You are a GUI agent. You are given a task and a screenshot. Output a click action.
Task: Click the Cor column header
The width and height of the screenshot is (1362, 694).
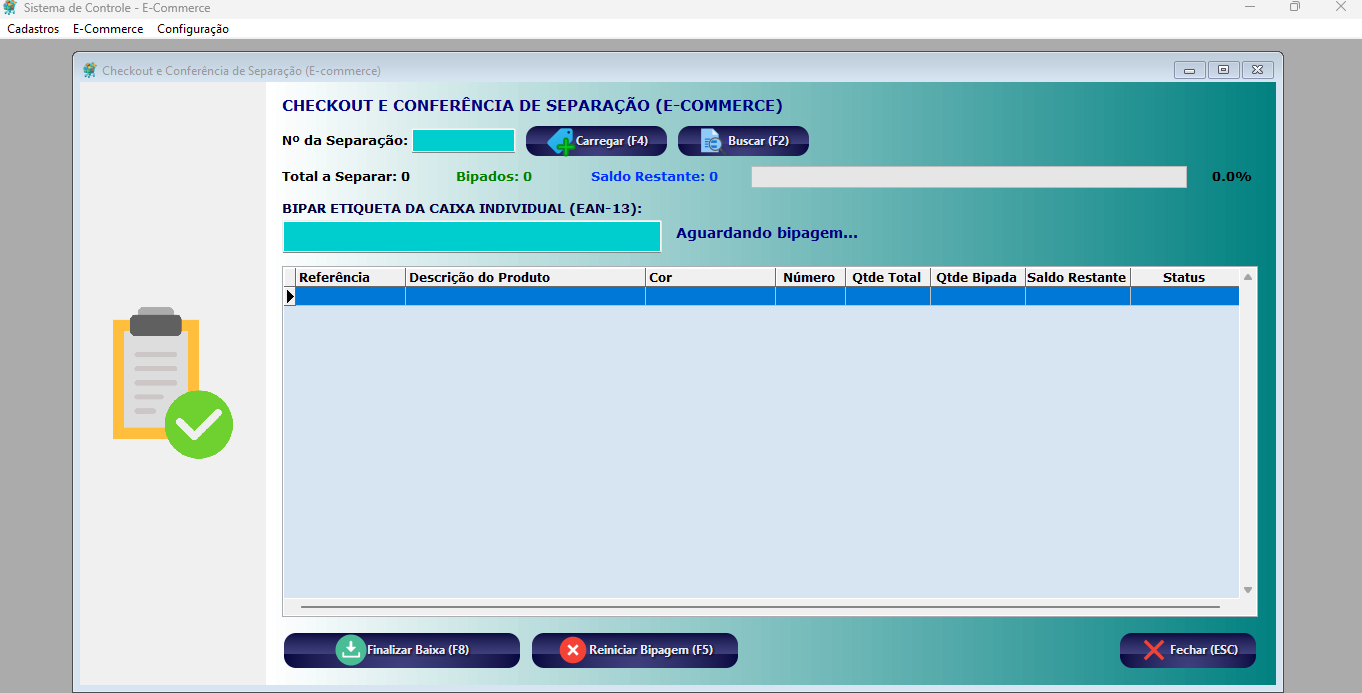pos(710,277)
